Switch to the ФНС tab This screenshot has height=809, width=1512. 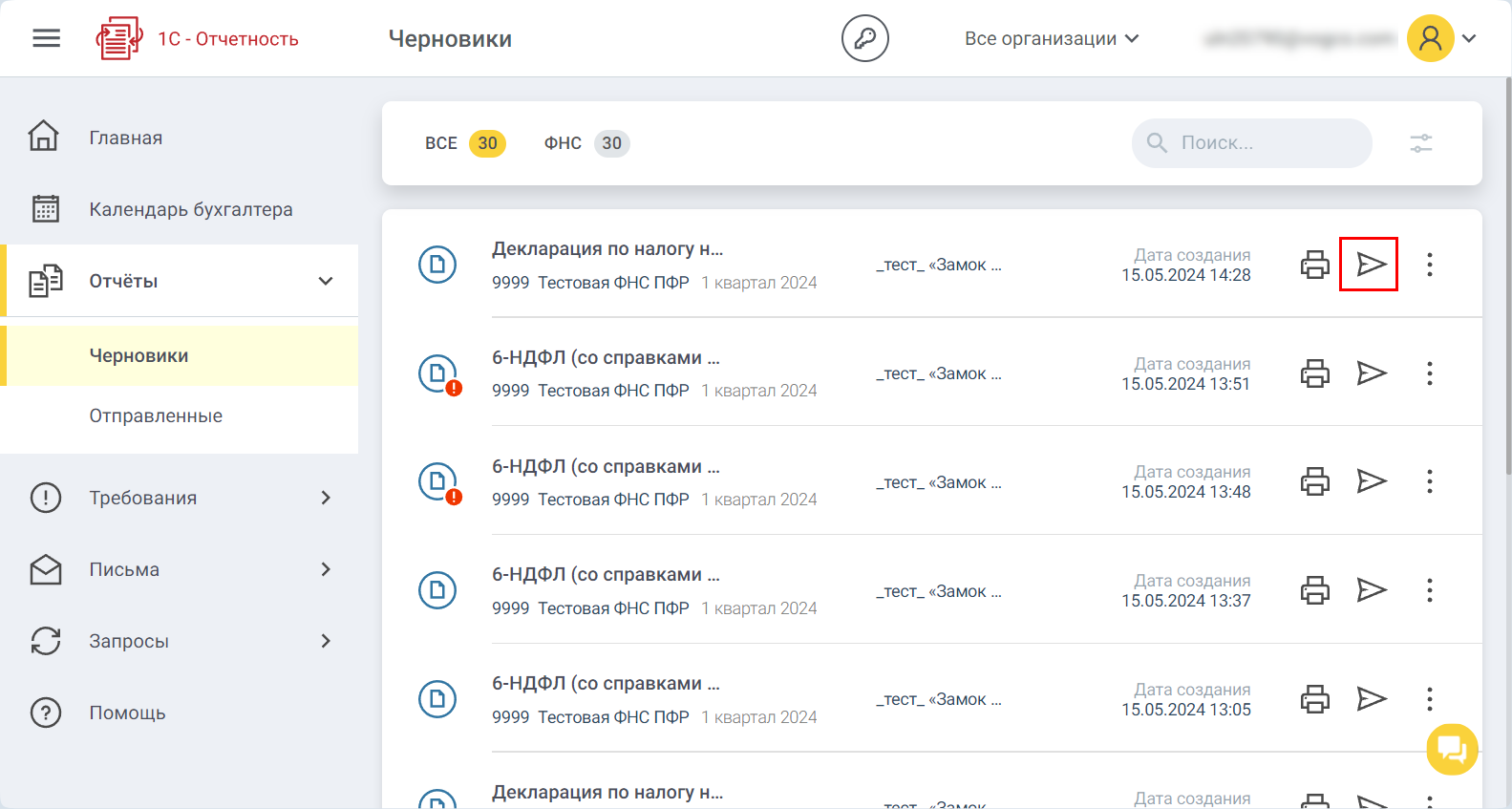tap(586, 143)
